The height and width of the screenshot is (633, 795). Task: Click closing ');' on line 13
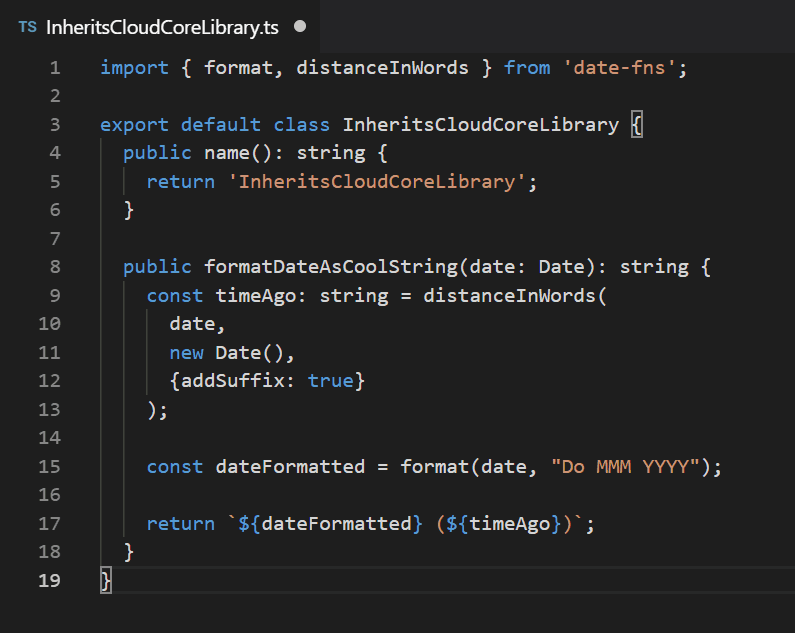[157, 410]
